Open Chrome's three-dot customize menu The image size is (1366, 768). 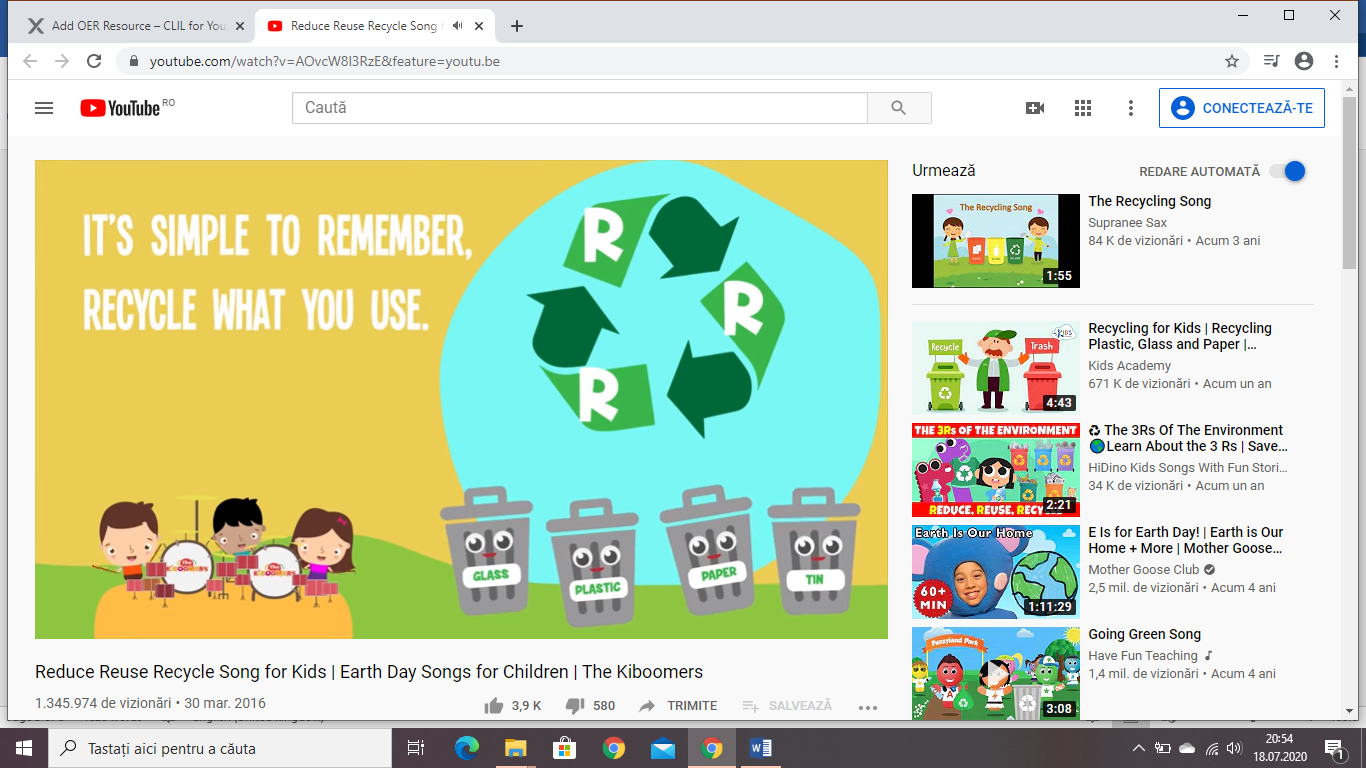click(1337, 61)
